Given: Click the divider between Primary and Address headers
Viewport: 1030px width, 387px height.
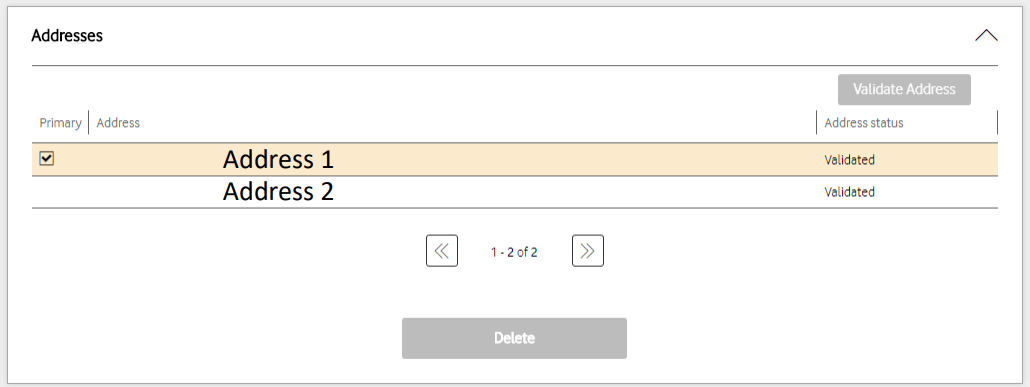Looking at the screenshot, I should [x=89, y=122].
